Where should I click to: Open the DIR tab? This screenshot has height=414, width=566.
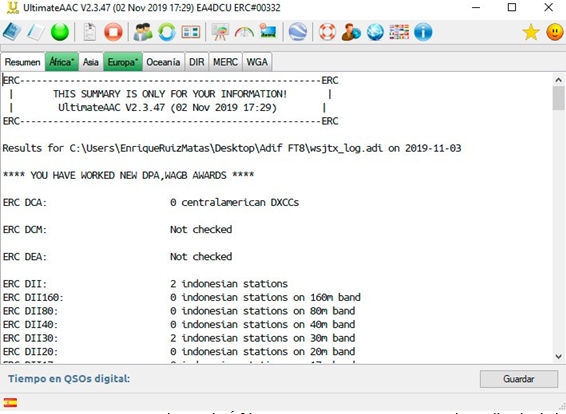197,62
